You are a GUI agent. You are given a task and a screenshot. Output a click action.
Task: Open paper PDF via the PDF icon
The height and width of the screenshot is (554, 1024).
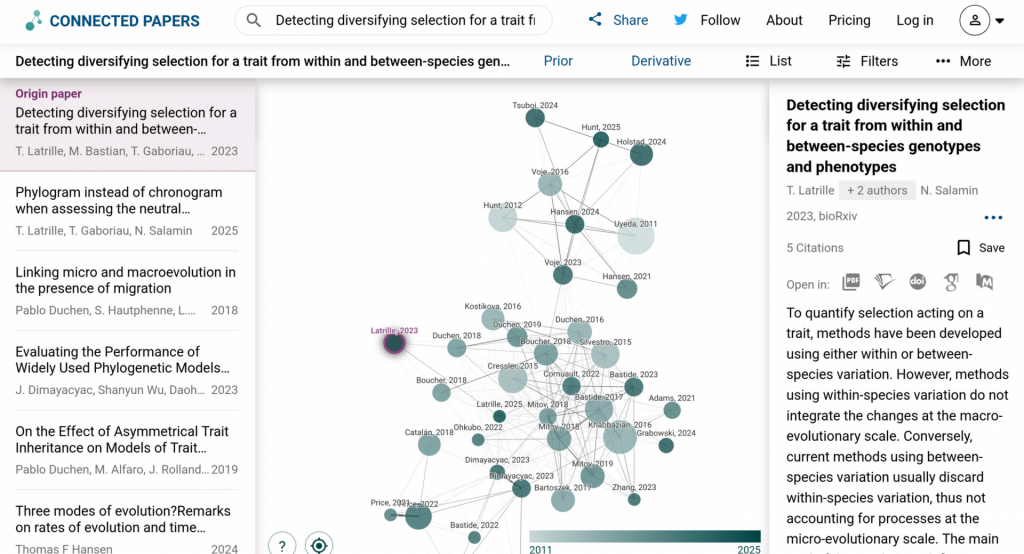[x=851, y=283]
